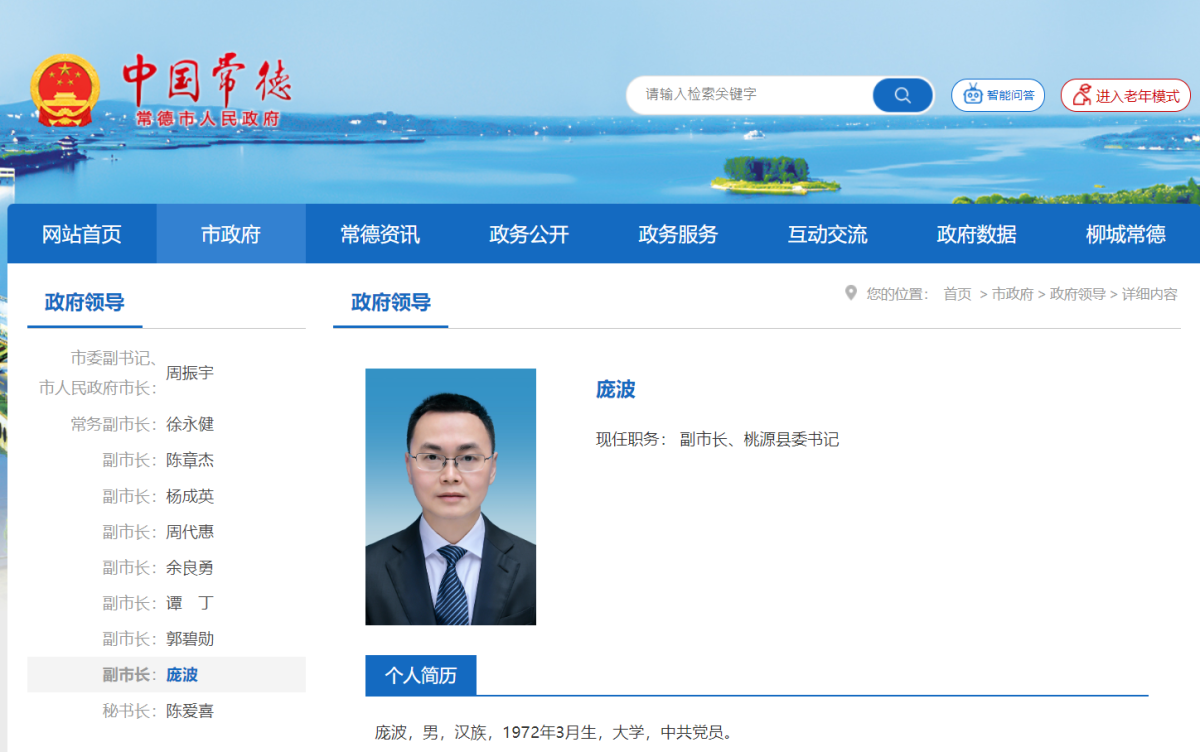Click 庞波's portrait photo
The width and height of the screenshot is (1200, 752).
pyautogui.click(x=450, y=497)
